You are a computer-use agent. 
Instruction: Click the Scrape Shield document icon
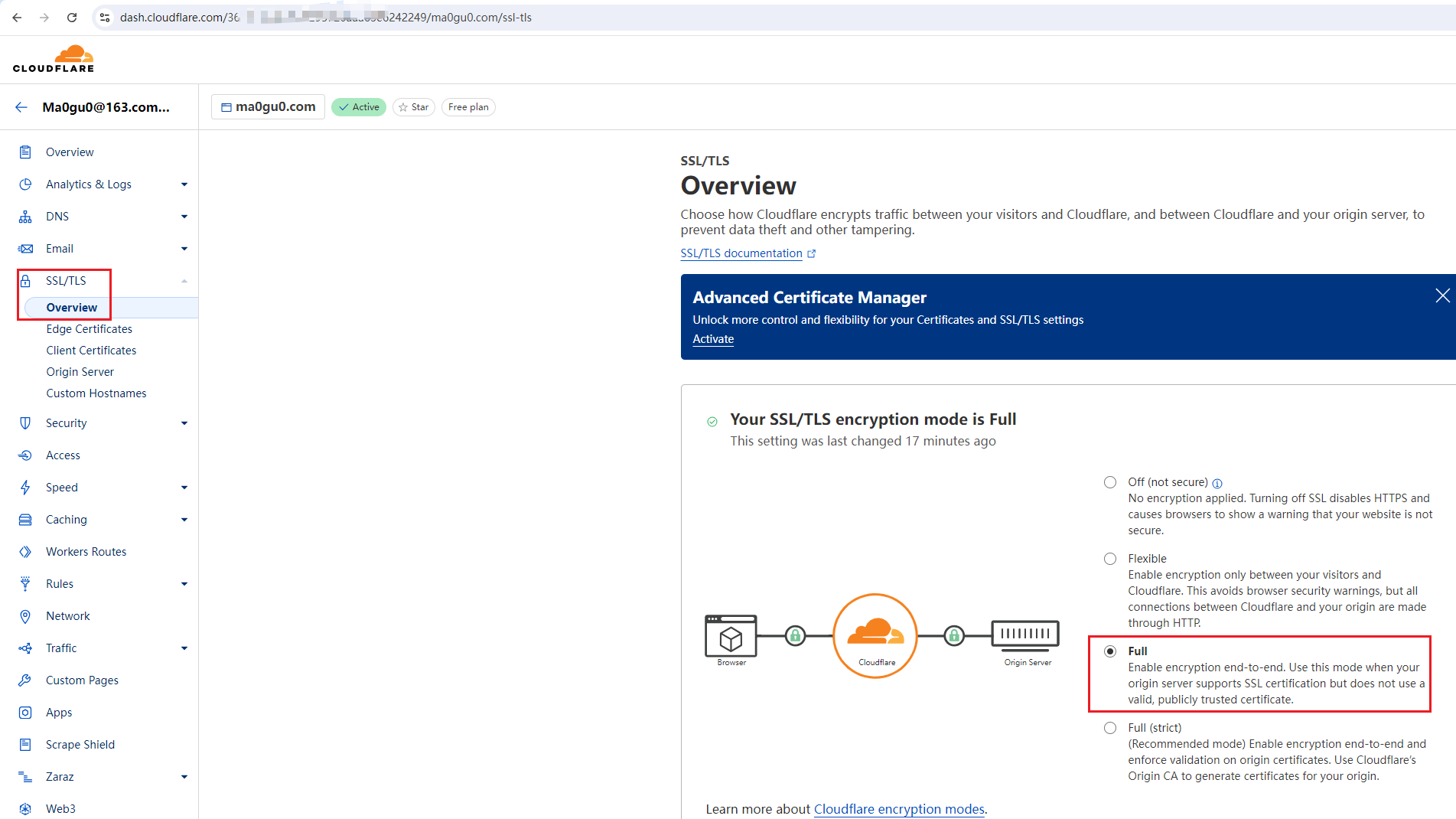pos(25,745)
